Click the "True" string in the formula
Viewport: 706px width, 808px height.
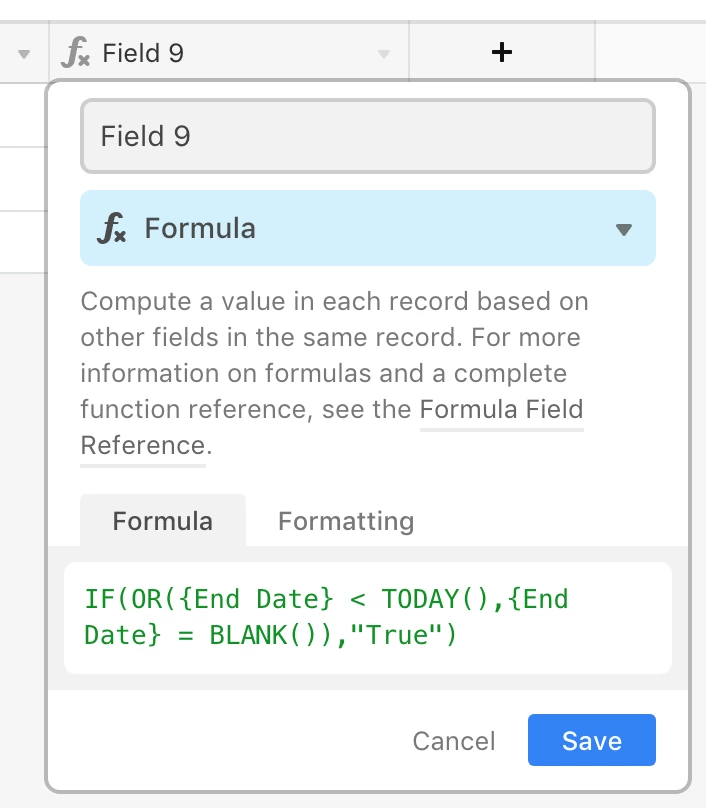396,635
